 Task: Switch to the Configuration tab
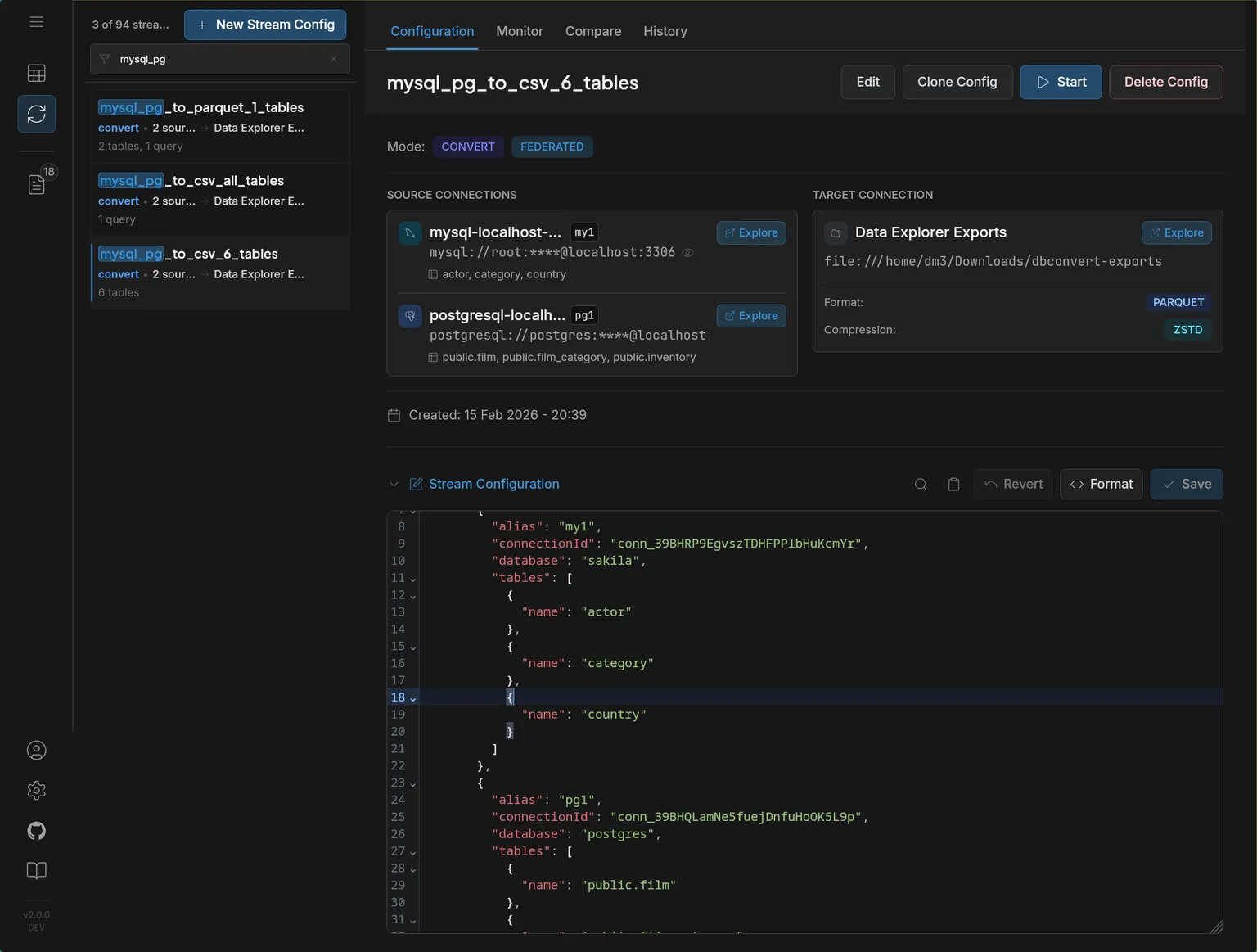point(432,31)
